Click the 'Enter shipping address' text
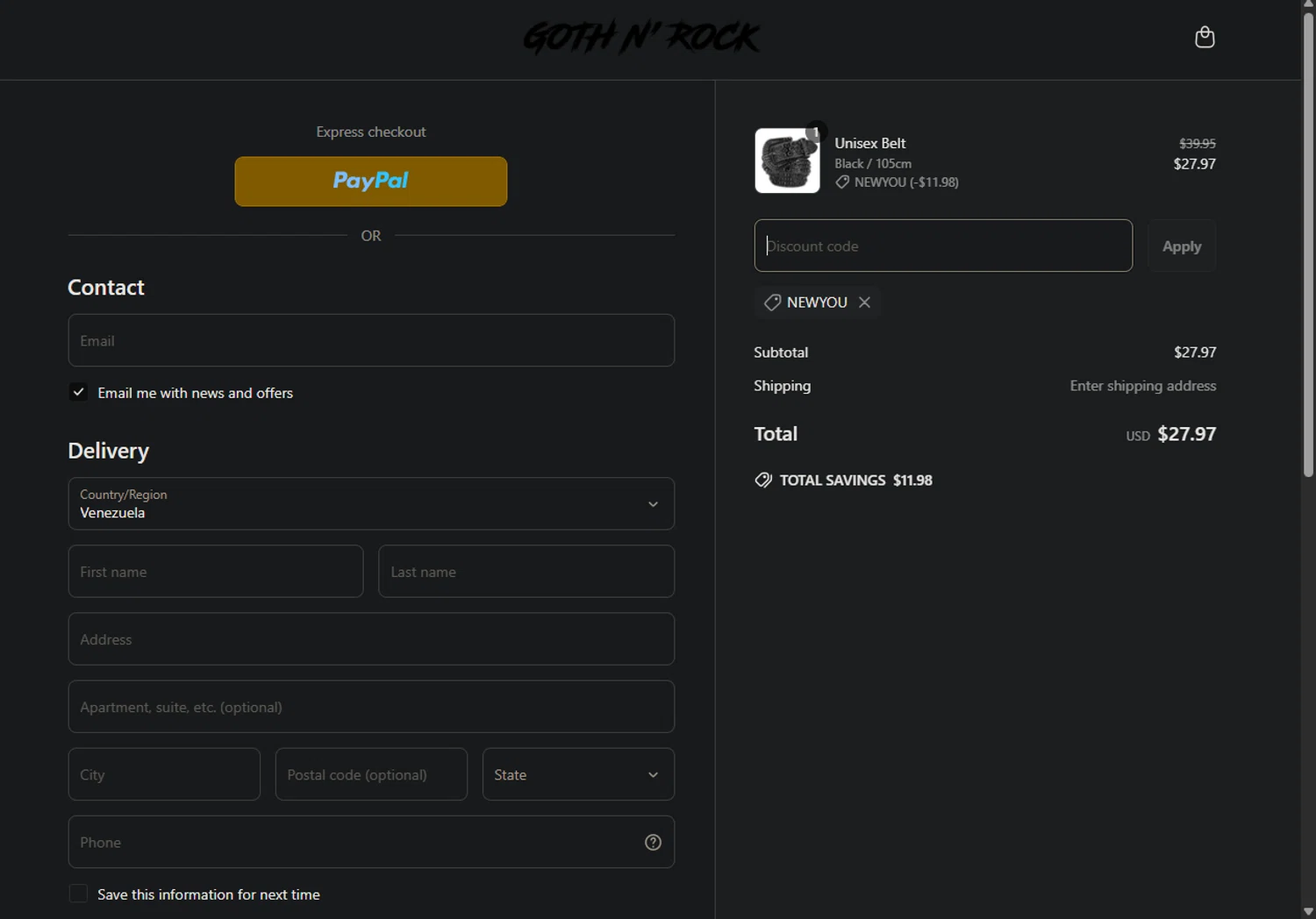The image size is (1316, 919). tap(1143, 386)
